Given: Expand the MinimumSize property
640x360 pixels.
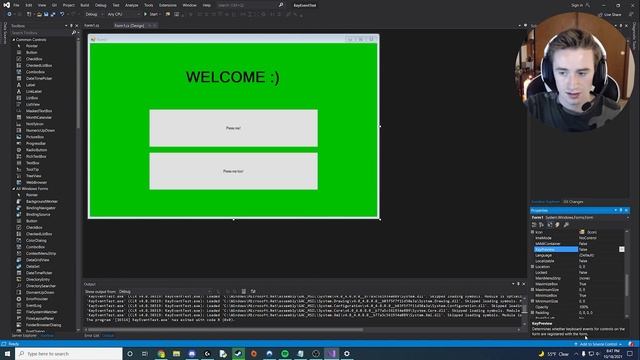Looking at the screenshot, I should 533,301.
